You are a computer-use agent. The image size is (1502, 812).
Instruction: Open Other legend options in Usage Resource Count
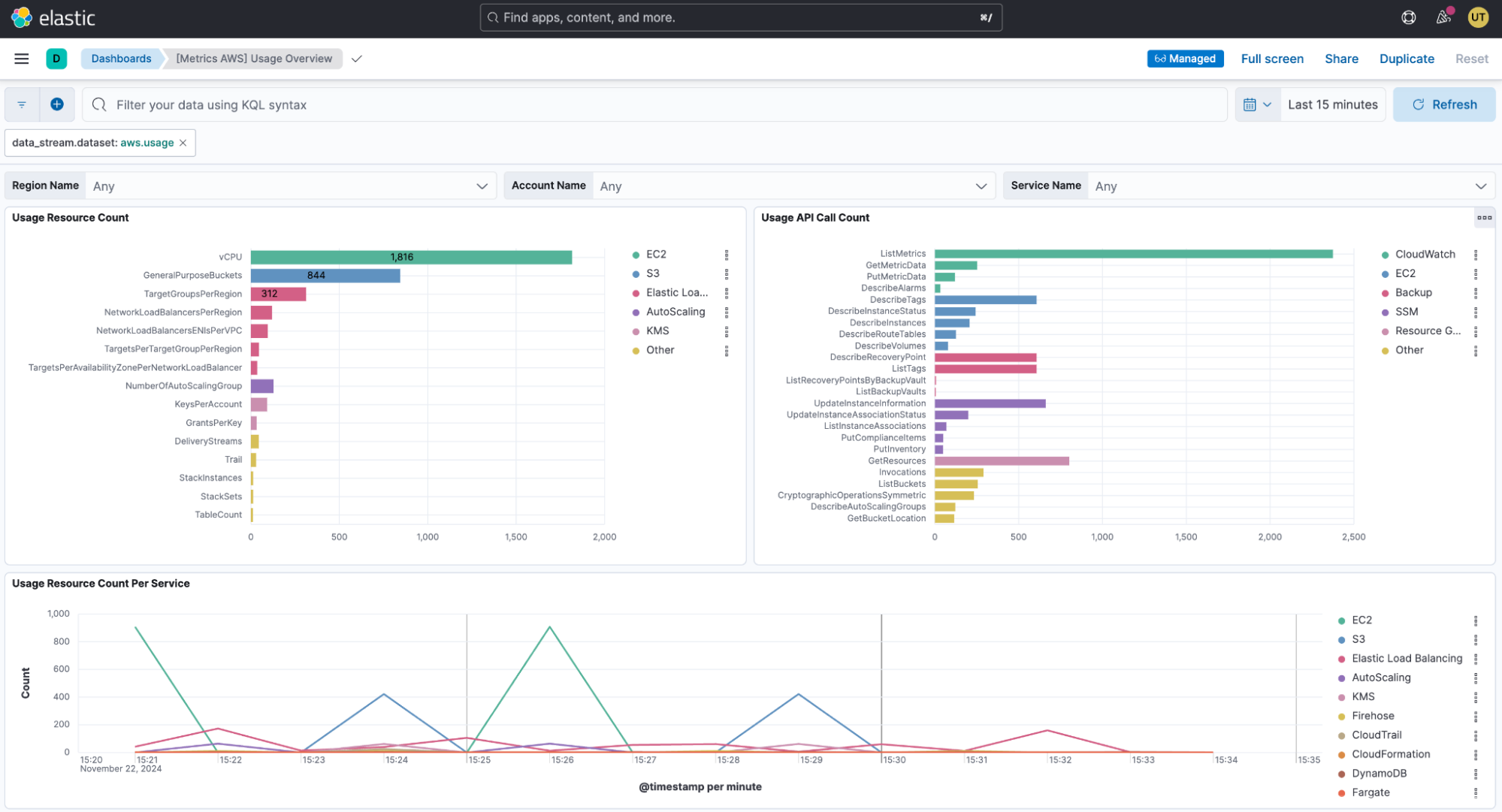727,350
